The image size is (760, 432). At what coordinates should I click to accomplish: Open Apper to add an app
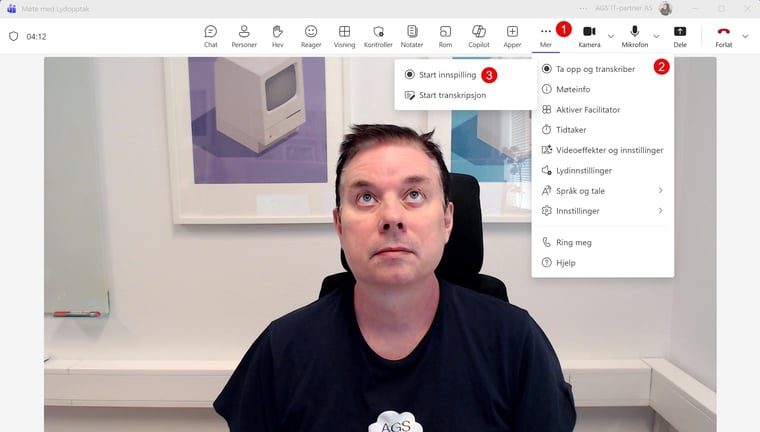[512, 36]
